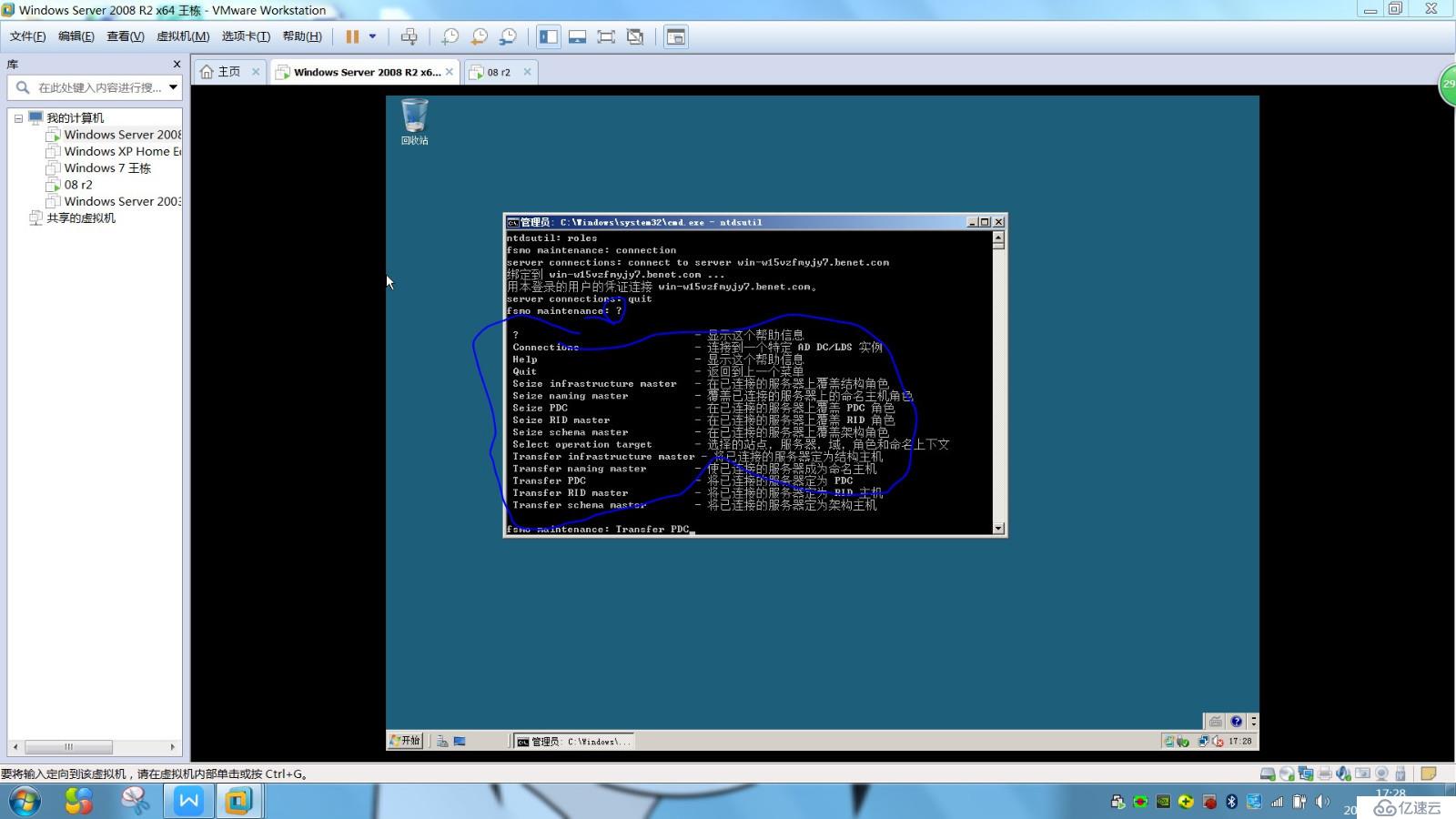Click the guest network tray icon
Image resolution: width=1456 pixels, height=819 pixels.
[1204, 742]
